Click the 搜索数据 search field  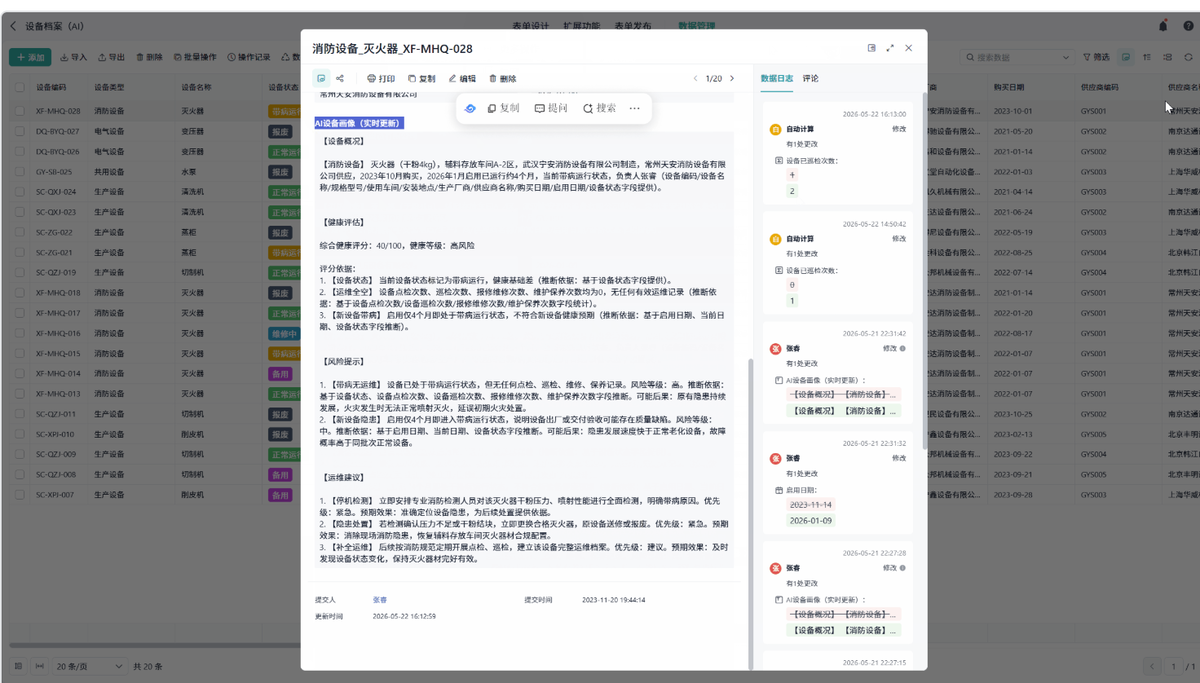click(1017, 58)
